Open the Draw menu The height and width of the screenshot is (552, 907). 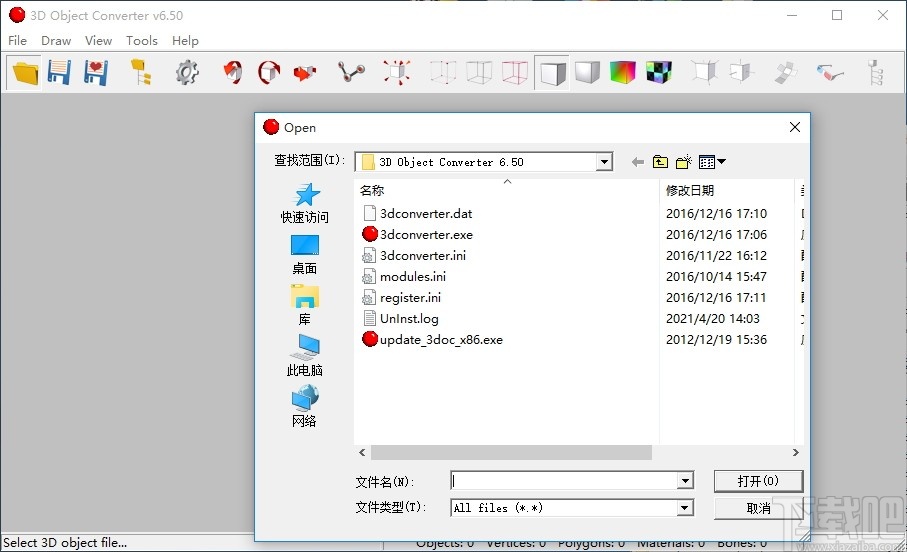(x=56, y=41)
